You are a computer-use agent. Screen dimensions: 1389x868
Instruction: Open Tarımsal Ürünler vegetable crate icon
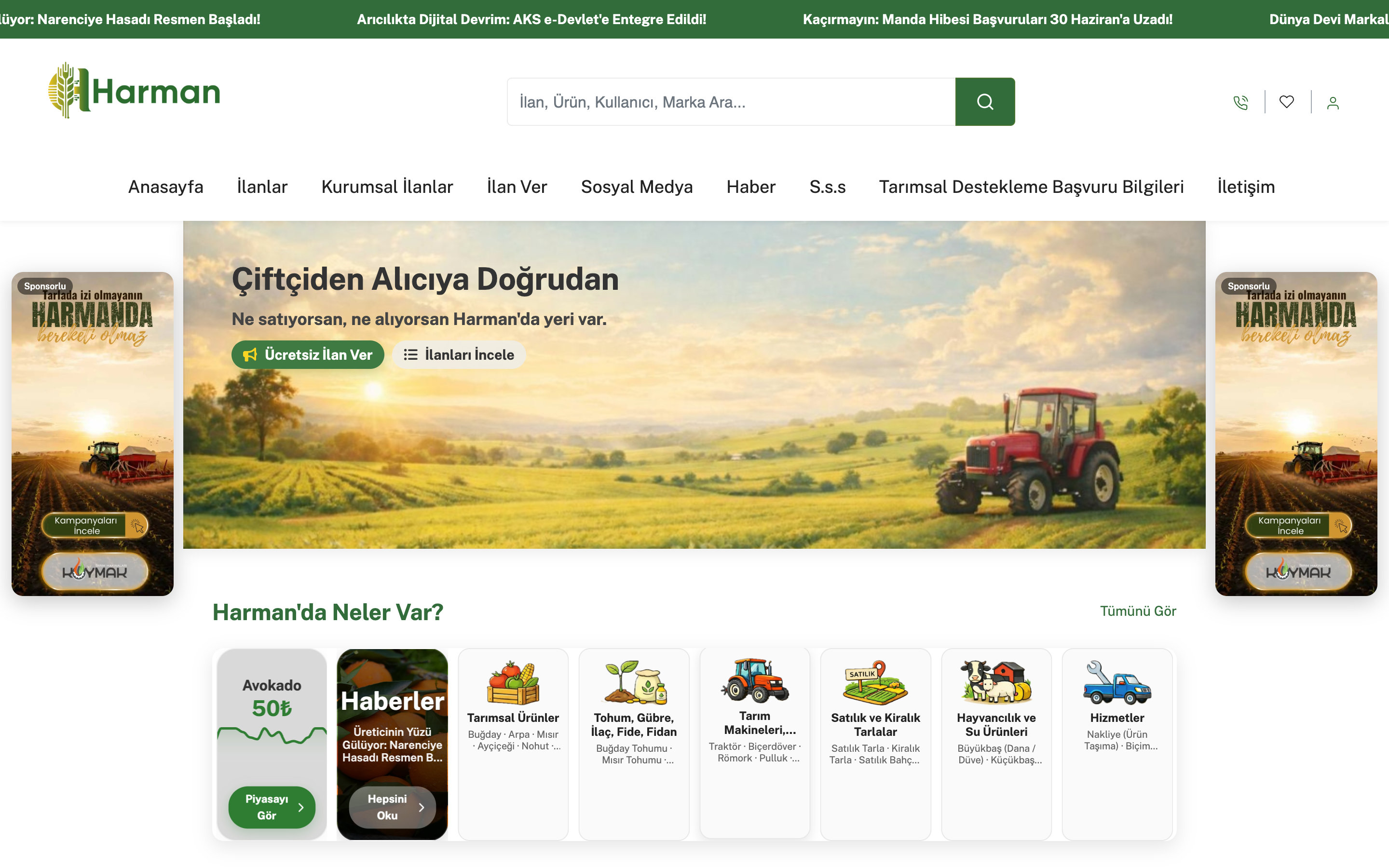coord(513,682)
